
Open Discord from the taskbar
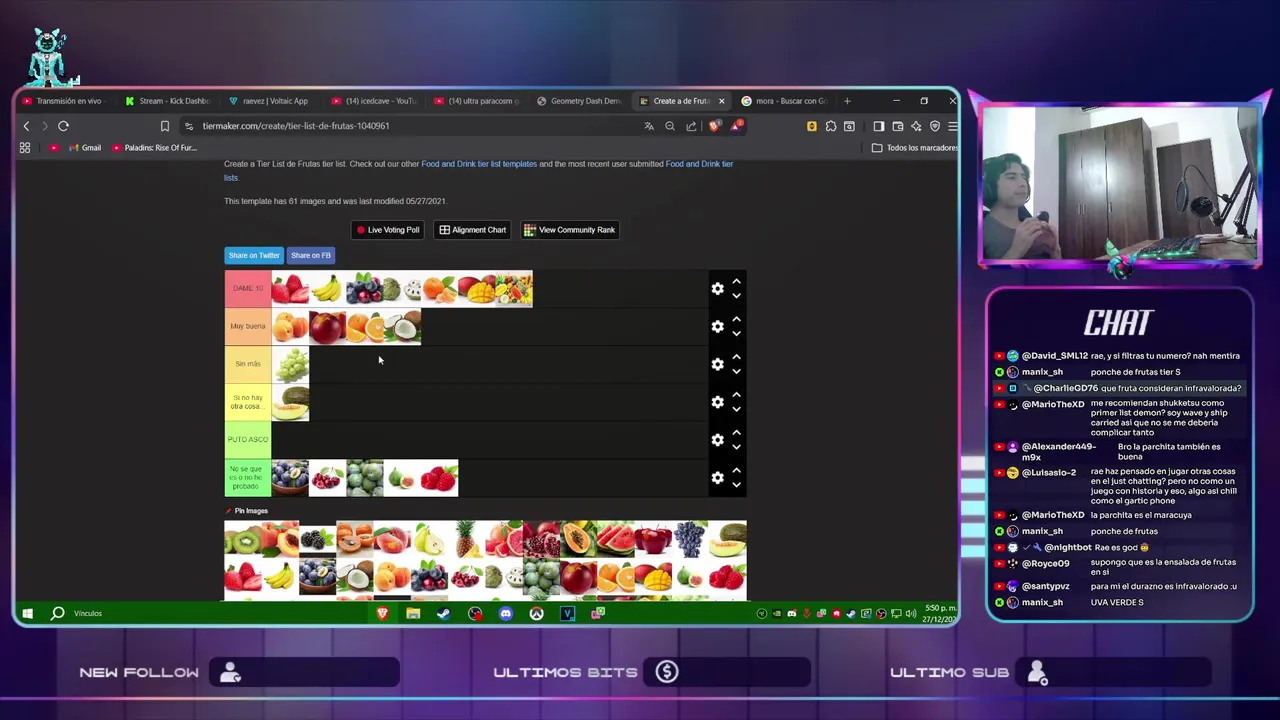pos(506,613)
